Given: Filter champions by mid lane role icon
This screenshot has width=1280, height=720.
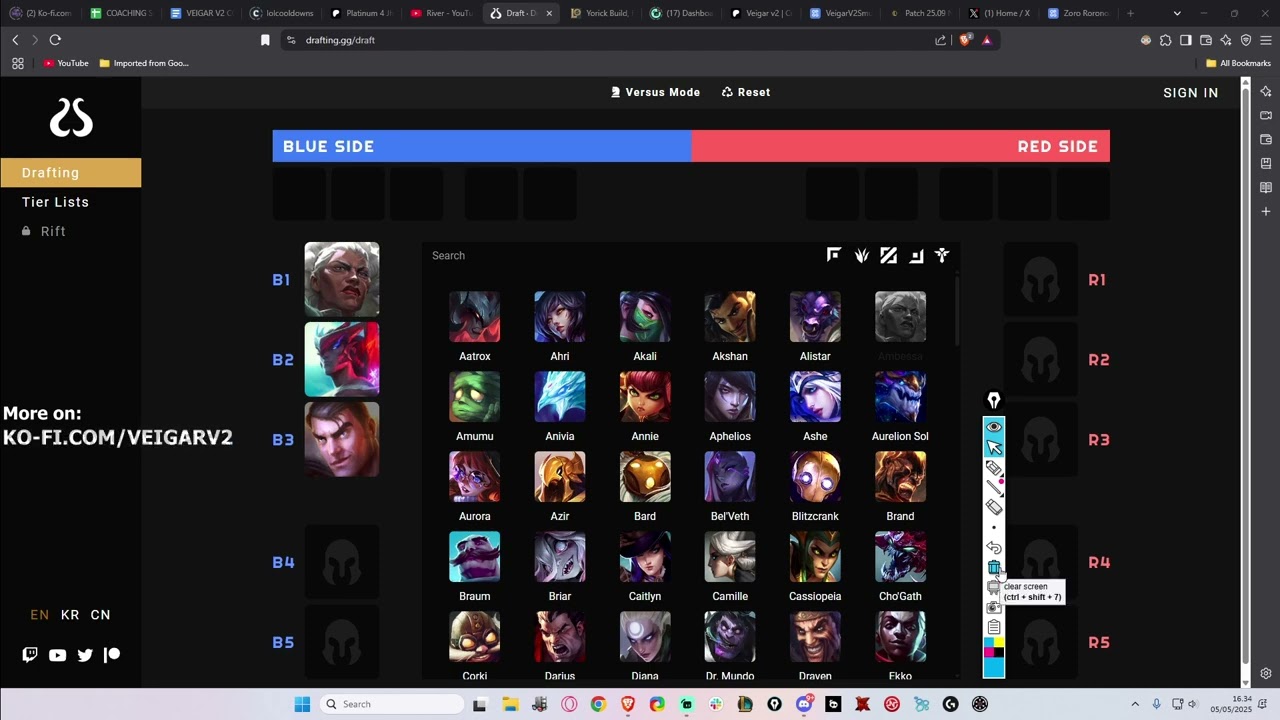Looking at the screenshot, I should [x=889, y=256].
